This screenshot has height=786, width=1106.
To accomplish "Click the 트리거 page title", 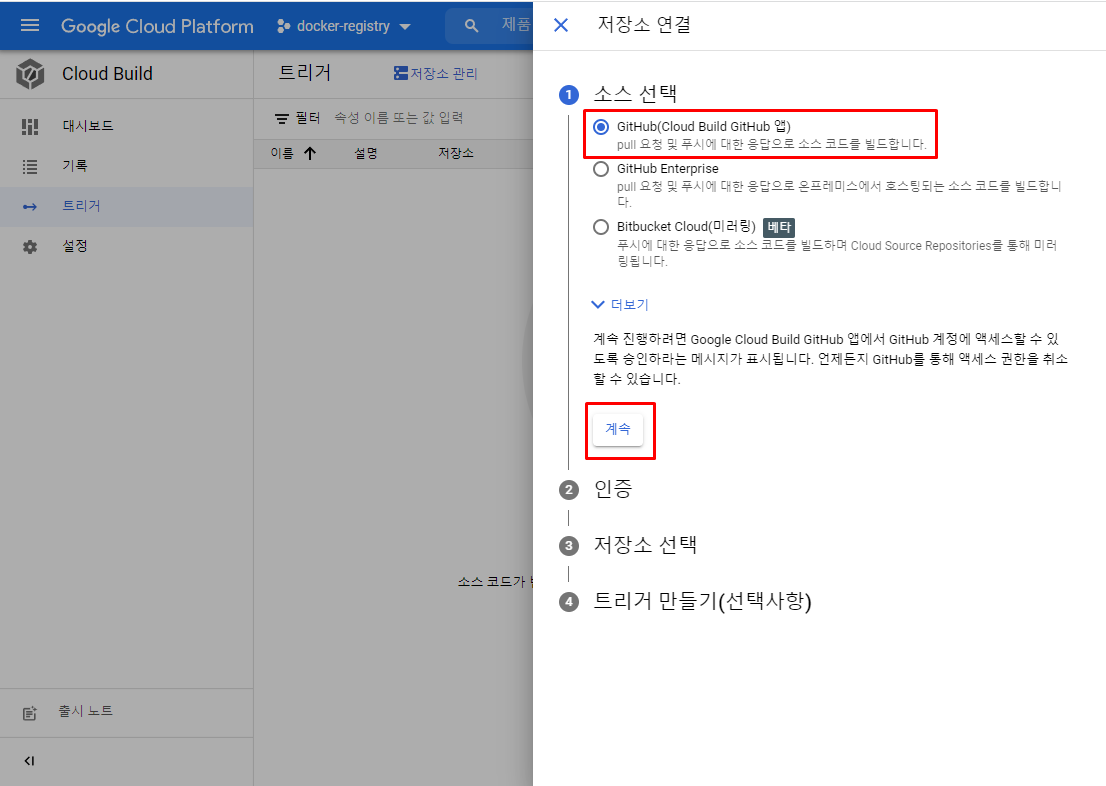I will click(305, 72).
